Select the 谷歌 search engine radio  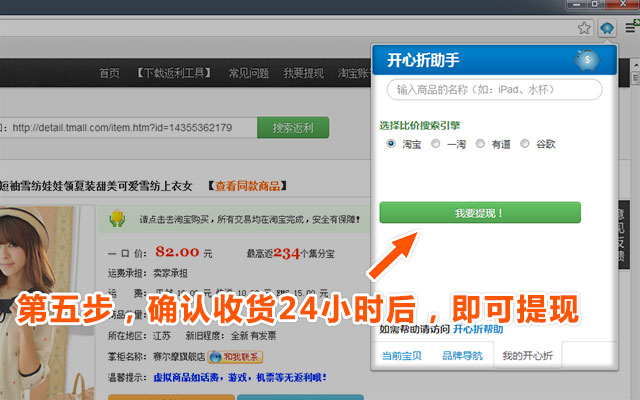point(524,144)
